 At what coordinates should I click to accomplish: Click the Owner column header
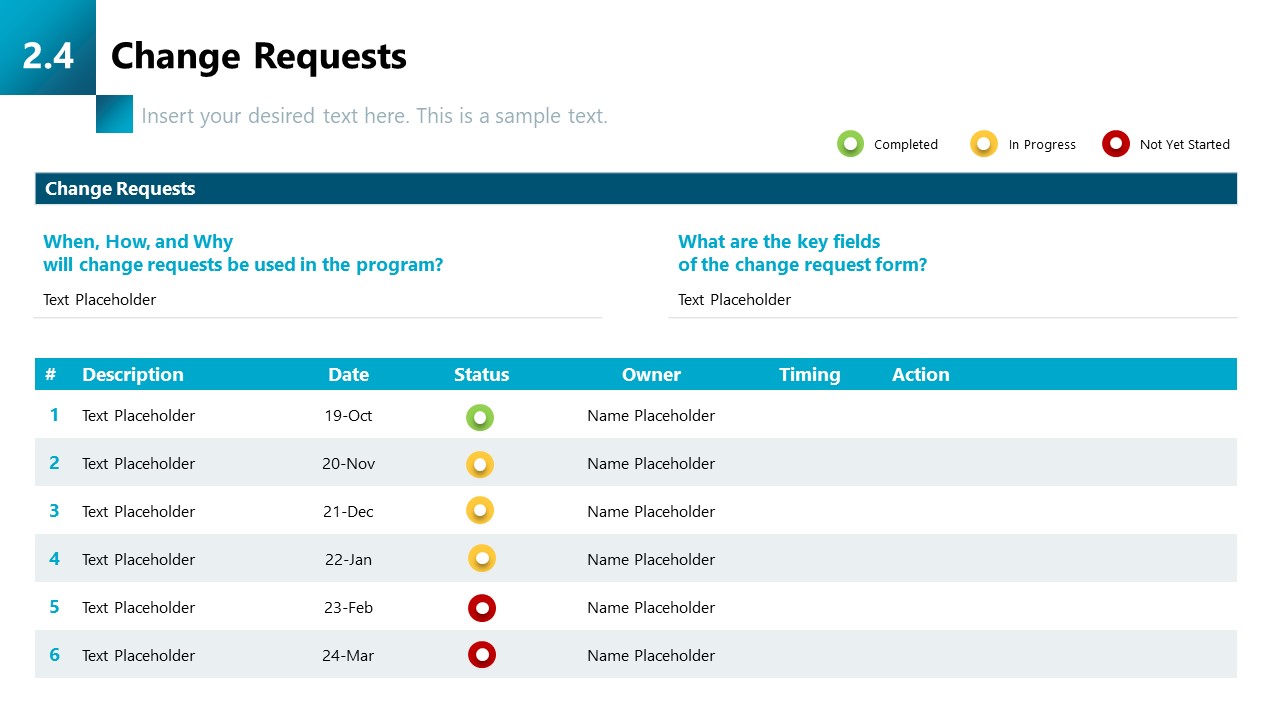coord(651,374)
